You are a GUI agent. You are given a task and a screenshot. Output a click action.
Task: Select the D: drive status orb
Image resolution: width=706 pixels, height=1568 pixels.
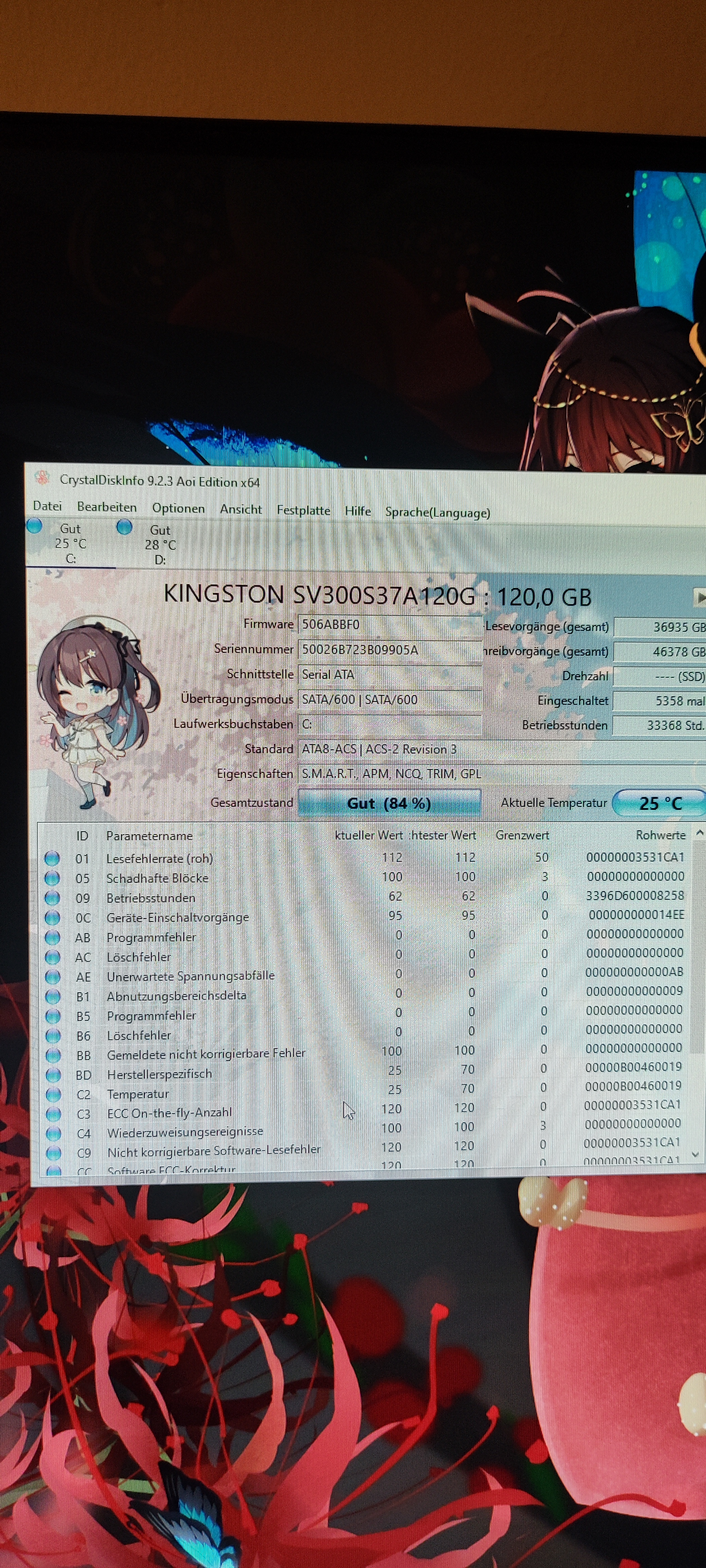pyautogui.click(x=124, y=526)
